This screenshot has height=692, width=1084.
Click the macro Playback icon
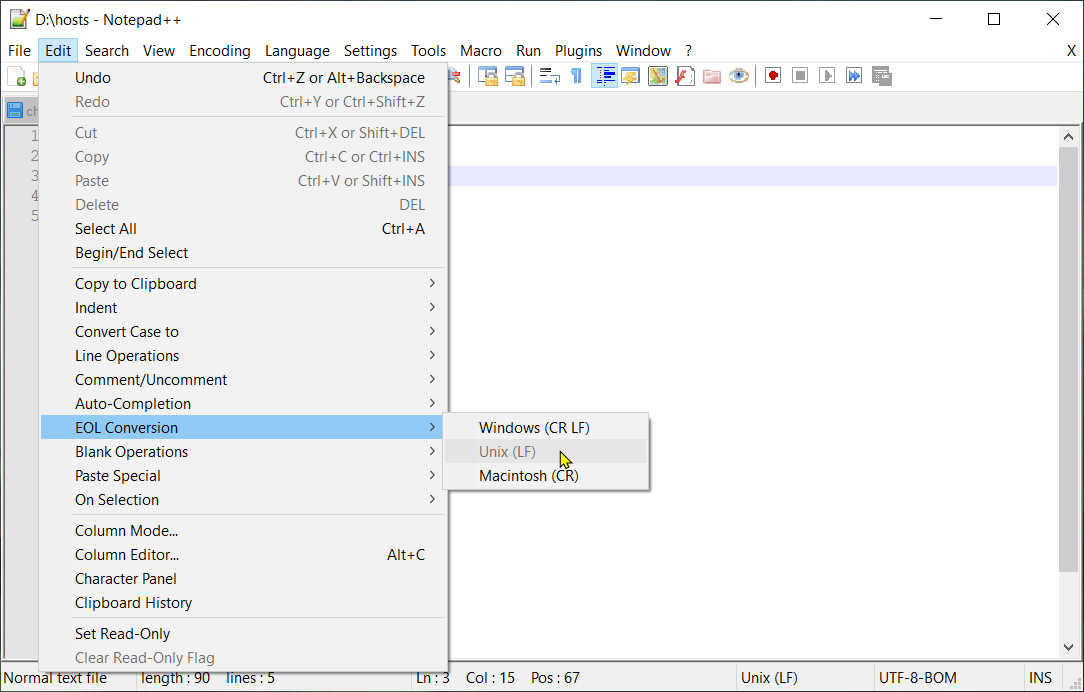tap(827, 76)
